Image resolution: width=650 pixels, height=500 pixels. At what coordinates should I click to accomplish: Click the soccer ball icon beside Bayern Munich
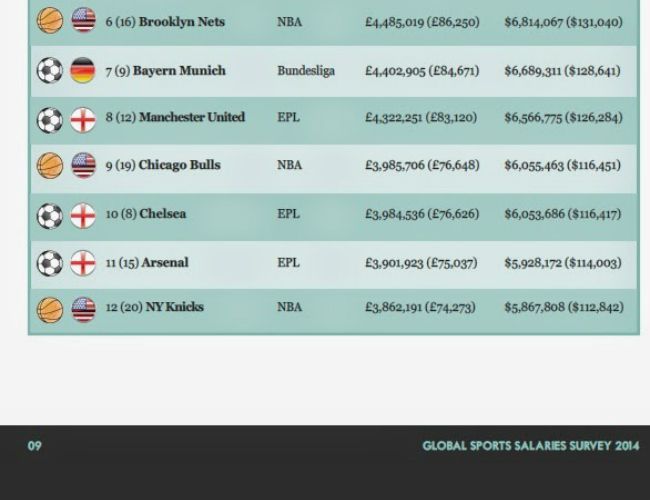point(50,70)
